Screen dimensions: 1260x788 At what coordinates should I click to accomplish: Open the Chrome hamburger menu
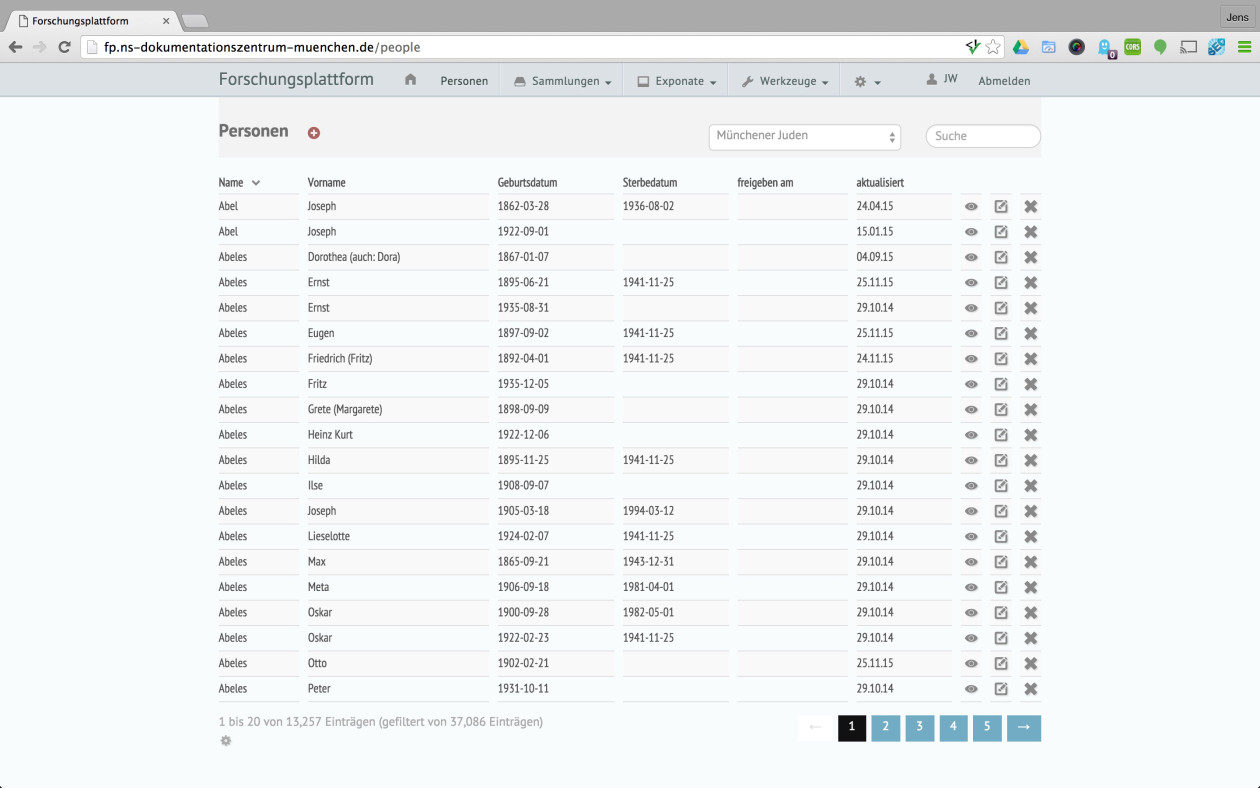click(x=1244, y=47)
